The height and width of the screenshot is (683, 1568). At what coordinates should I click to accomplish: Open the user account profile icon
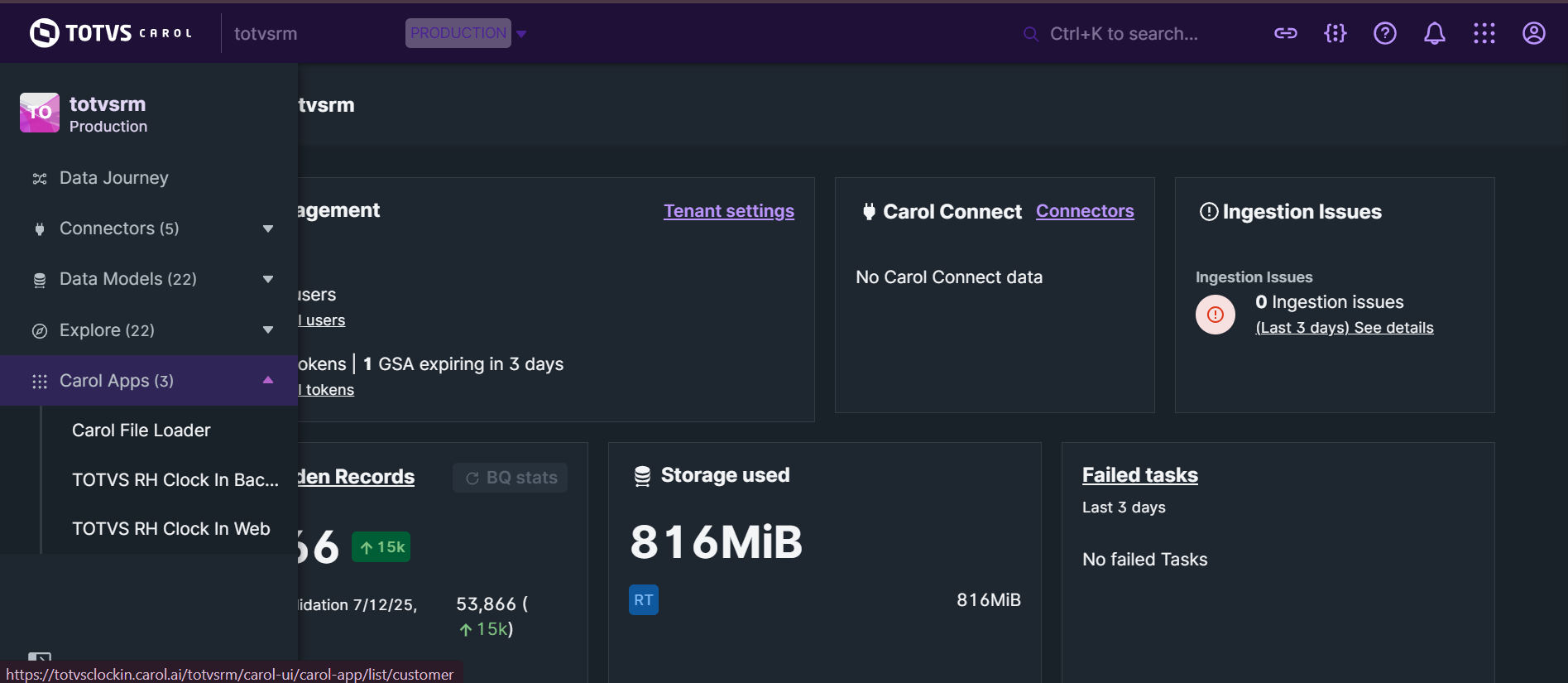(1533, 33)
